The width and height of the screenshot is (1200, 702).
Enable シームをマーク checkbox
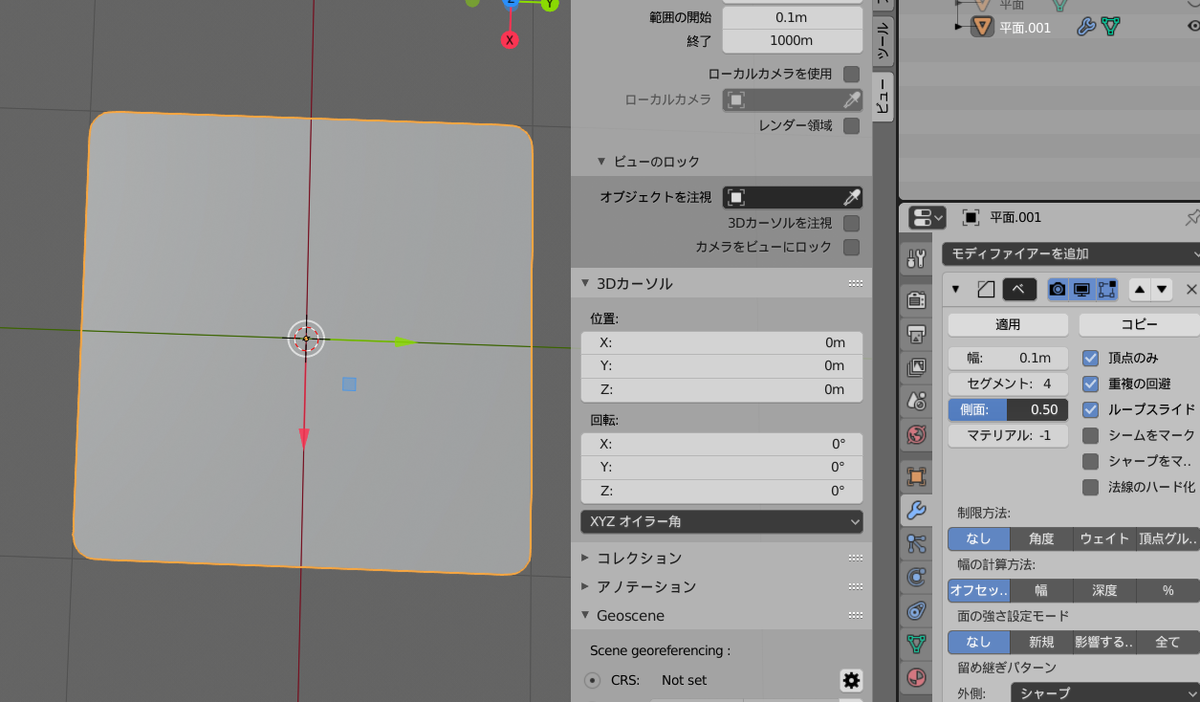coord(1091,436)
